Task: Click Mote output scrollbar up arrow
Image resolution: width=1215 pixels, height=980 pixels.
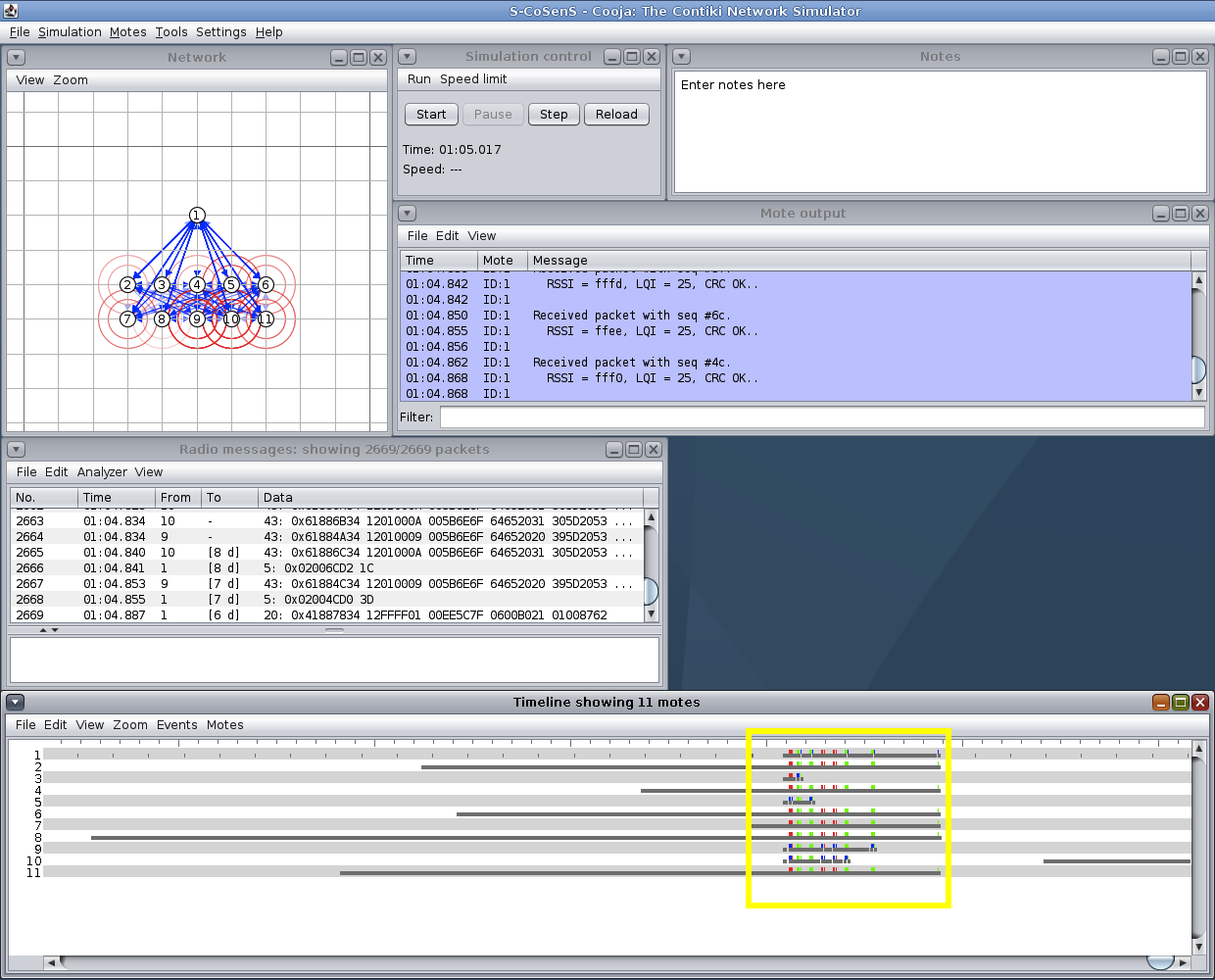Action: point(1198,279)
